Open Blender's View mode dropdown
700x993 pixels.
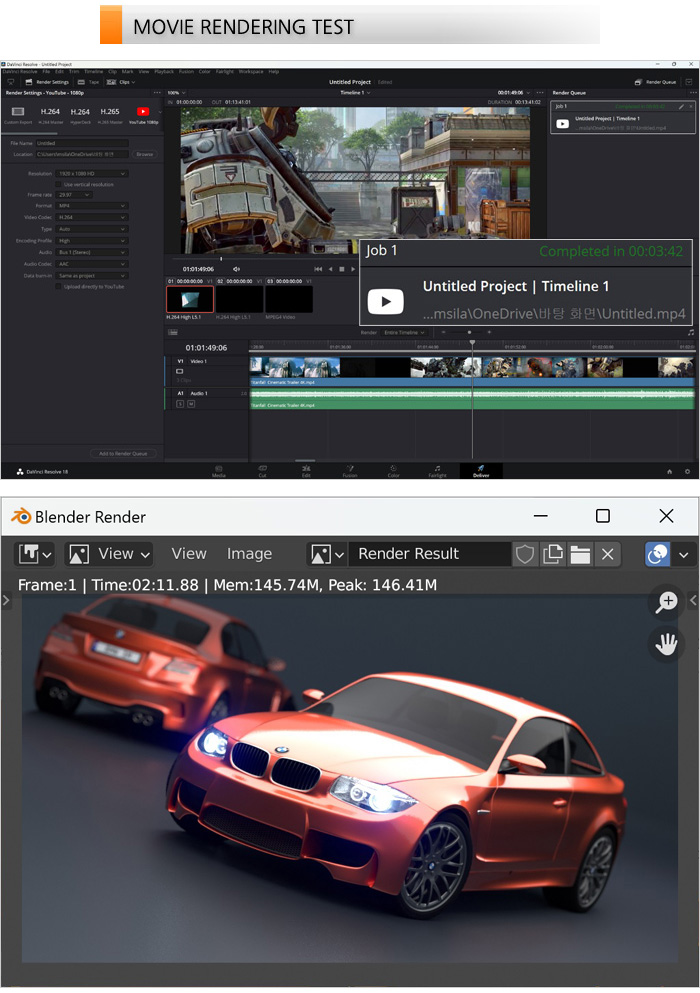(x=109, y=554)
